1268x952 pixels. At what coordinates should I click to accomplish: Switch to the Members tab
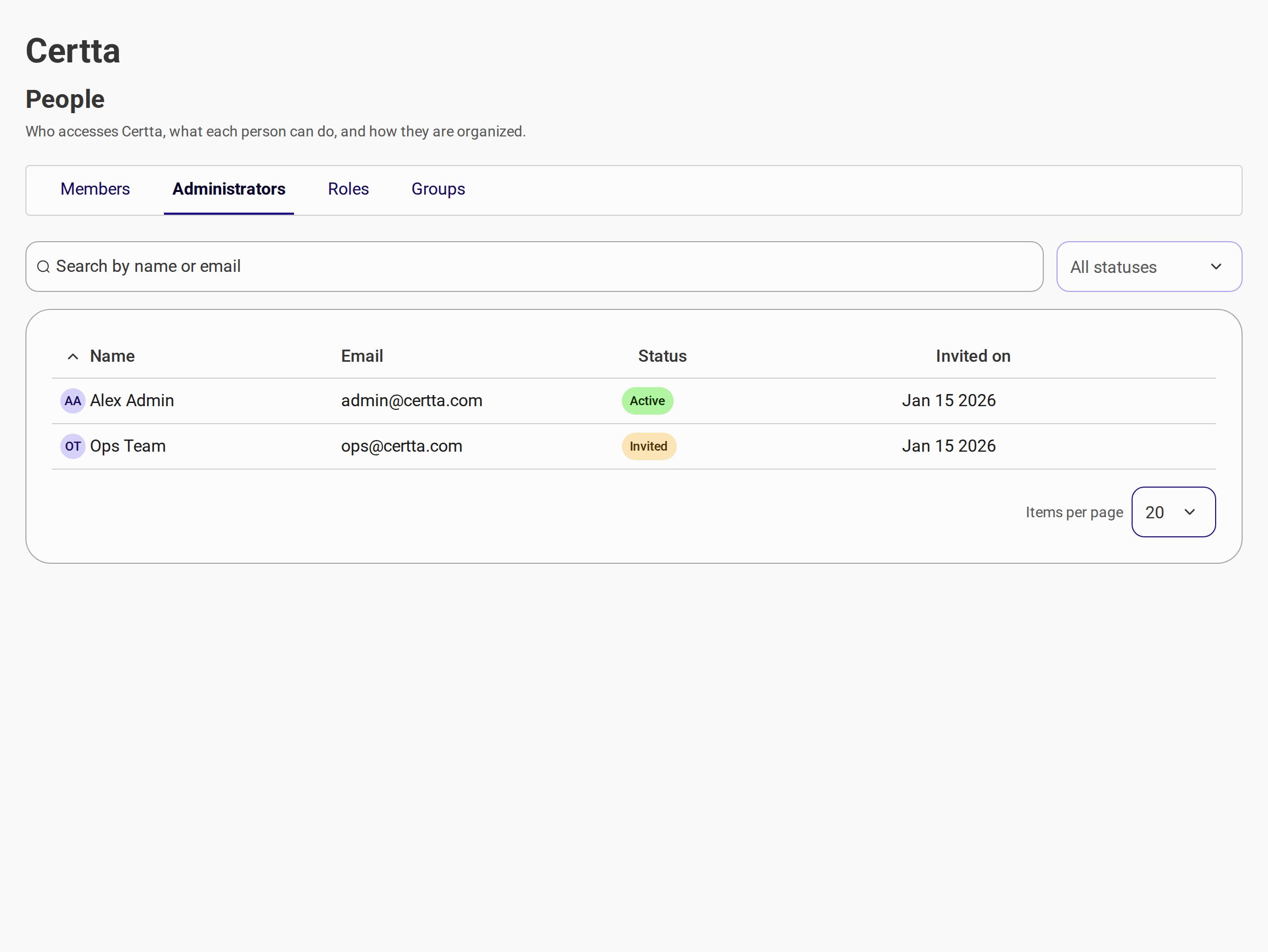(x=95, y=189)
